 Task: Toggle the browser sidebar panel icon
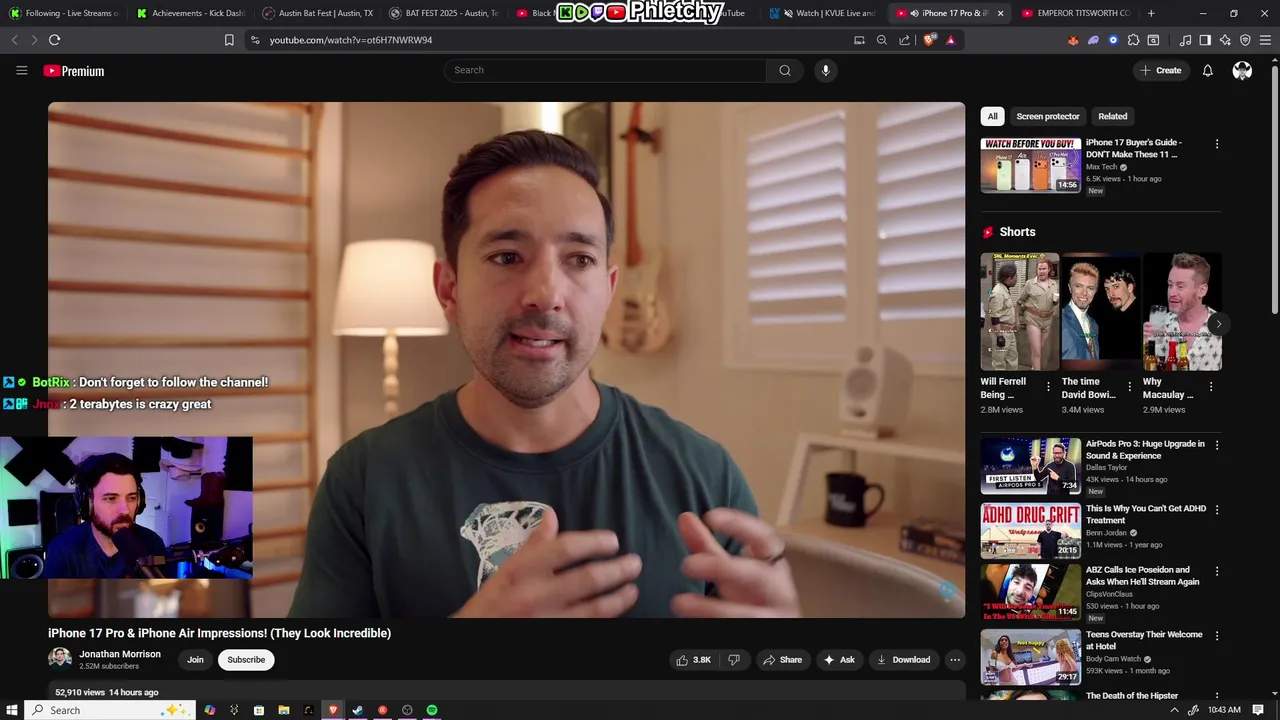click(1205, 40)
